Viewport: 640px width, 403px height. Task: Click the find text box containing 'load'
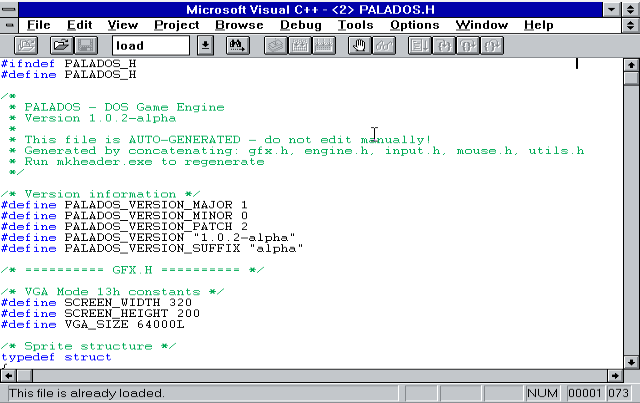point(151,45)
